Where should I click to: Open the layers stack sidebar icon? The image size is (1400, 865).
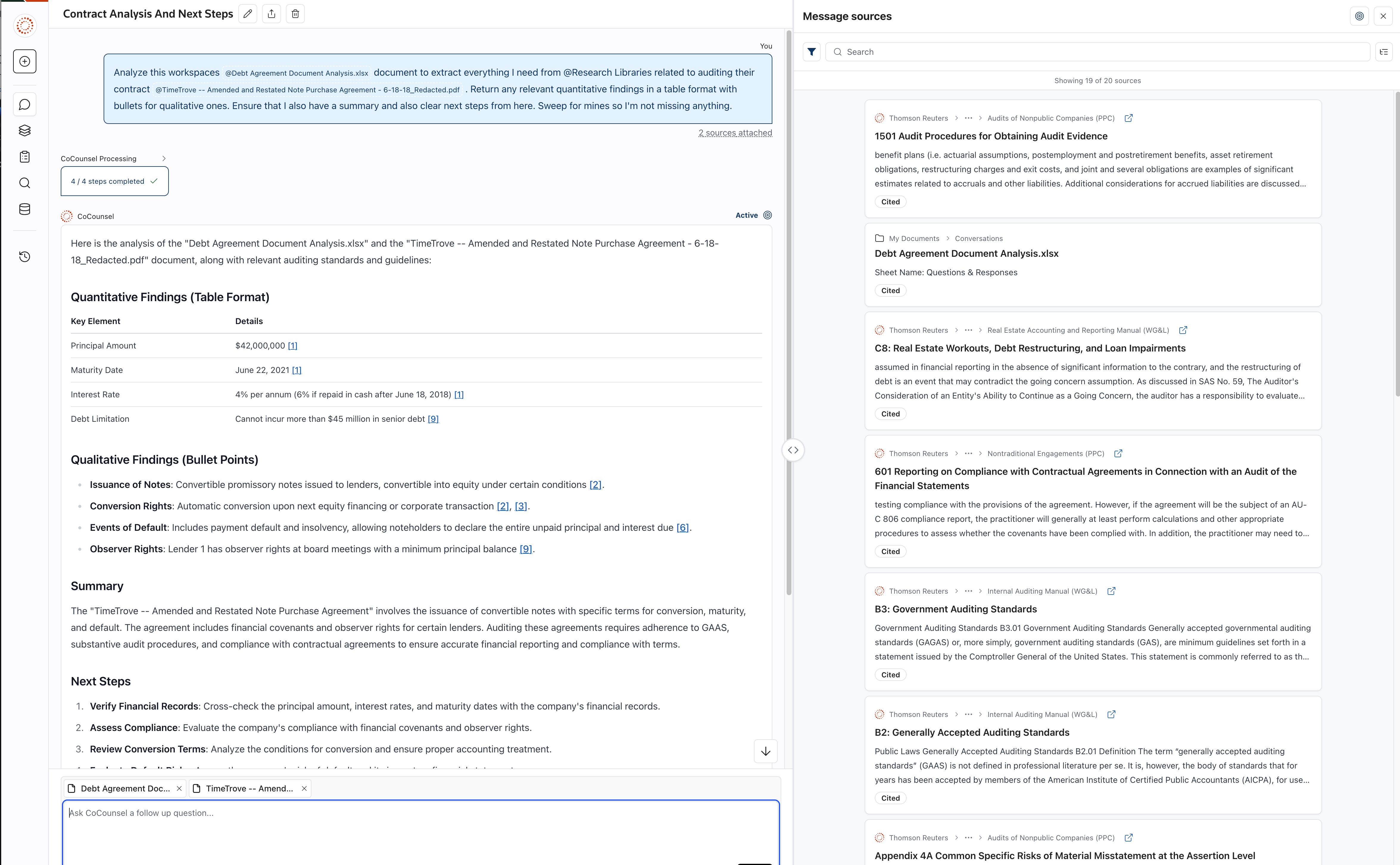(x=25, y=130)
